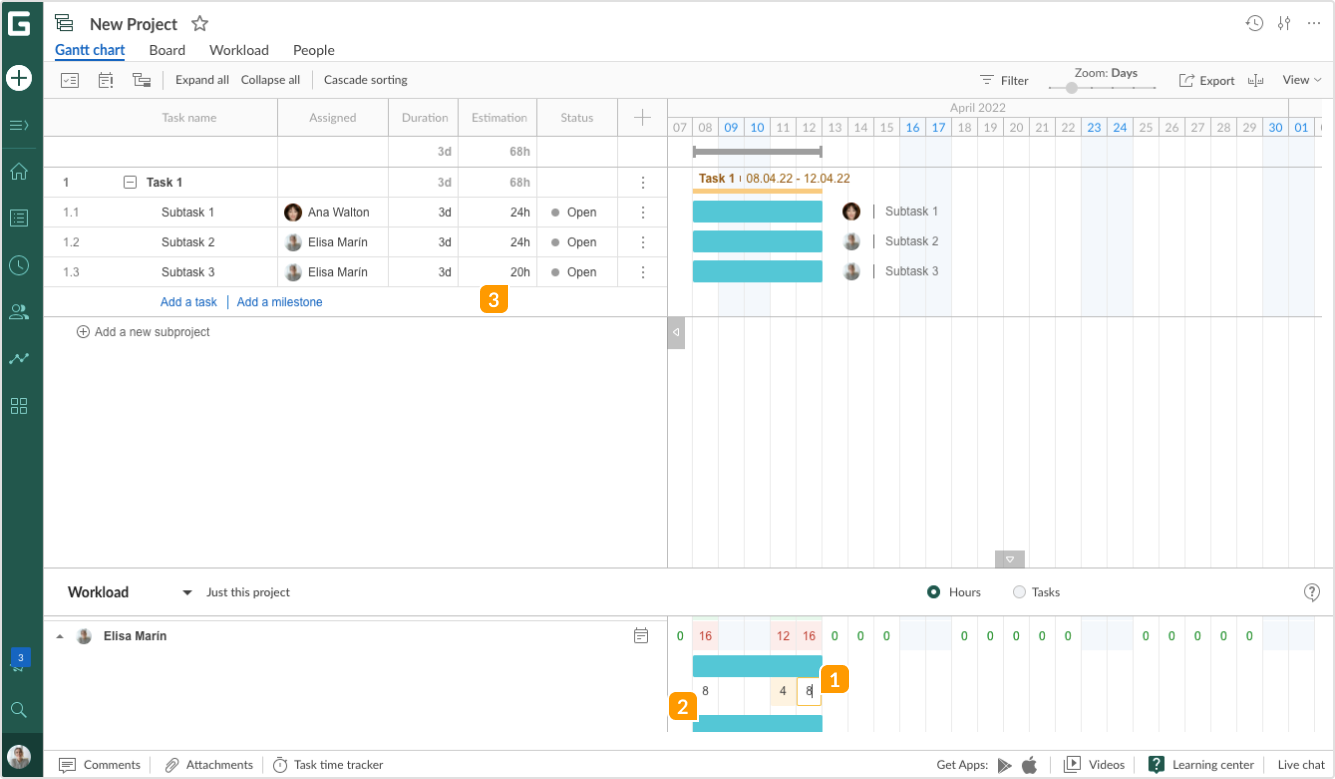This screenshot has width=1335, height=779.
Task: Click Expand all on the toolbar
Action: click(x=201, y=79)
